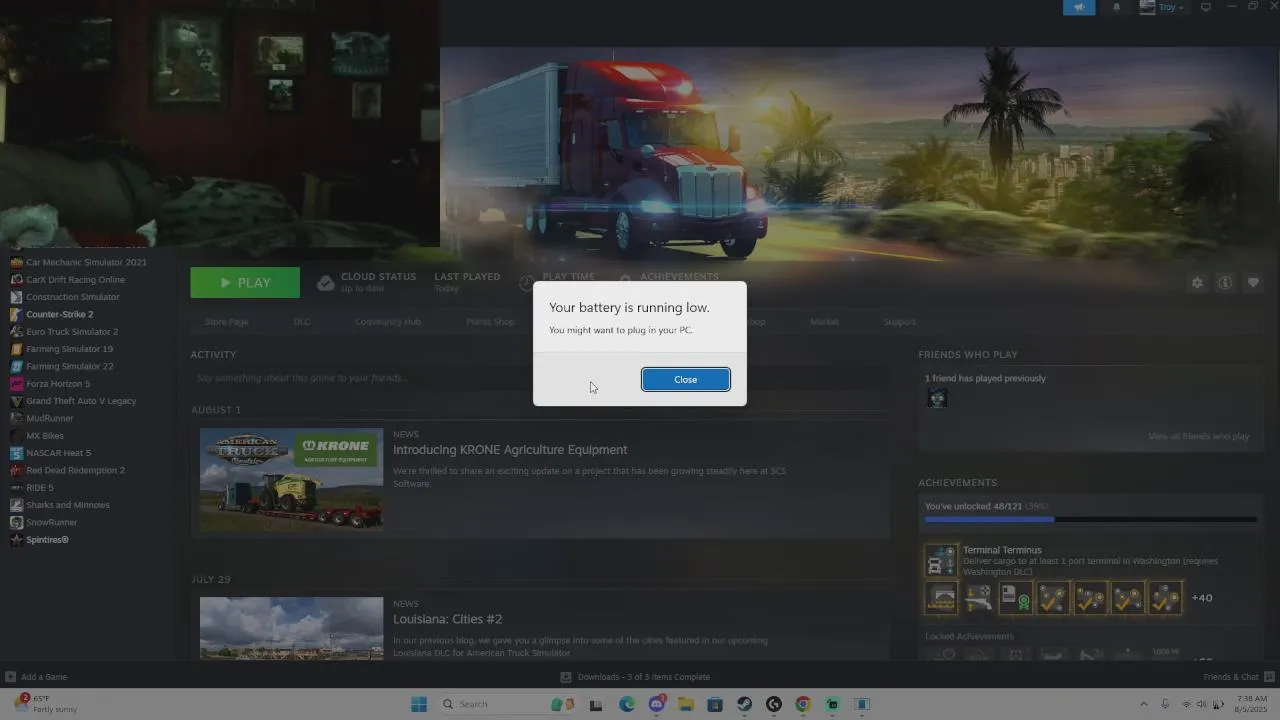This screenshot has height=720, width=1280.
Task: Click the achievements progress bar
Action: pos(1091,520)
